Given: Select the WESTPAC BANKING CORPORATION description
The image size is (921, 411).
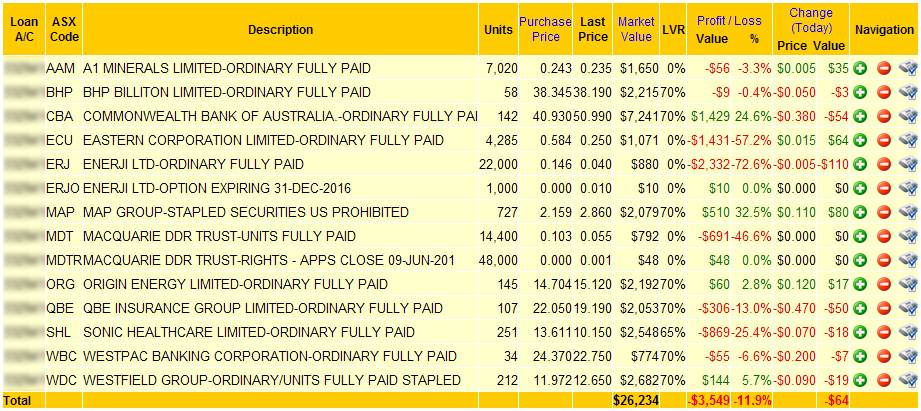Looking at the screenshot, I should 270,356.
